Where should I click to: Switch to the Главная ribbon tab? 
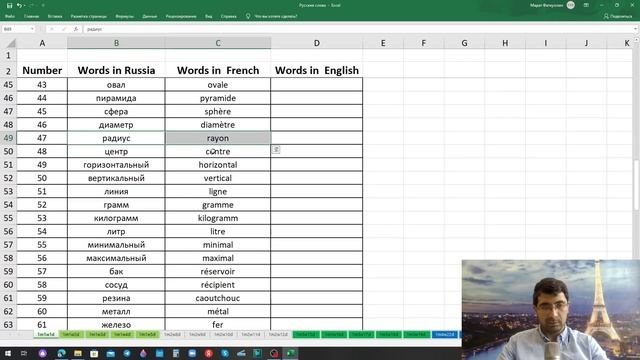(31, 16)
